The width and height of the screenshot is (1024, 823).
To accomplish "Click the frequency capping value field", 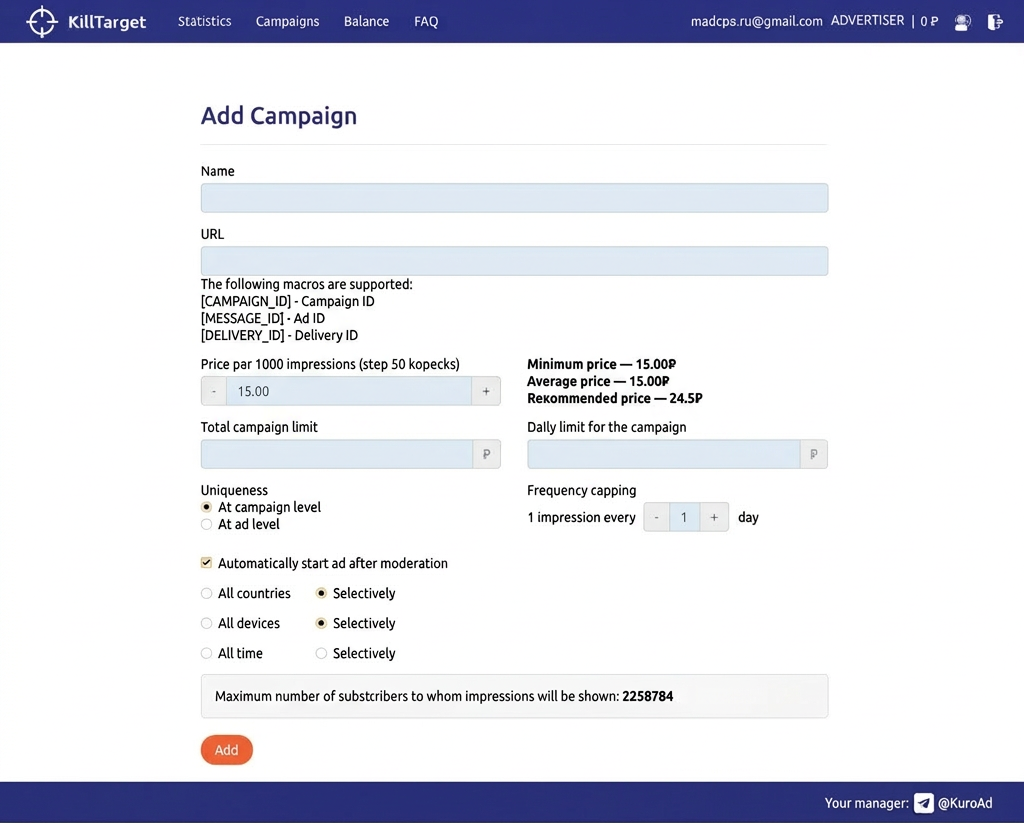I will (x=684, y=517).
